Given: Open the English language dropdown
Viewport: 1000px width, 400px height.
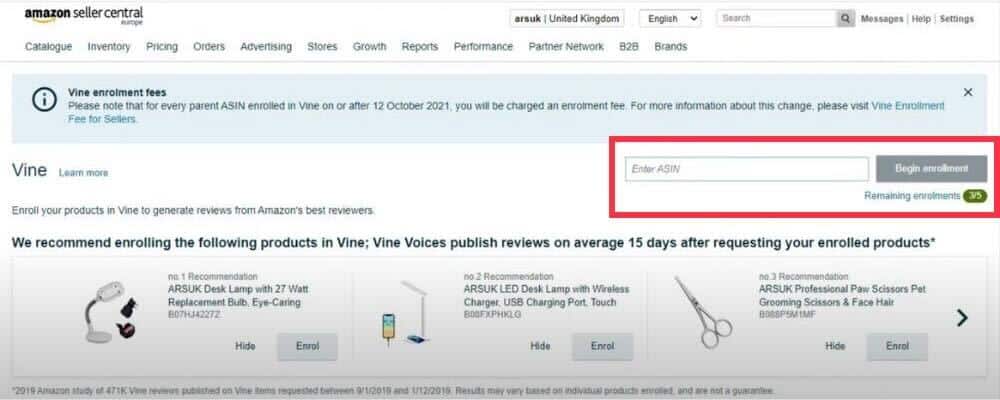Looking at the screenshot, I should [x=670, y=19].
